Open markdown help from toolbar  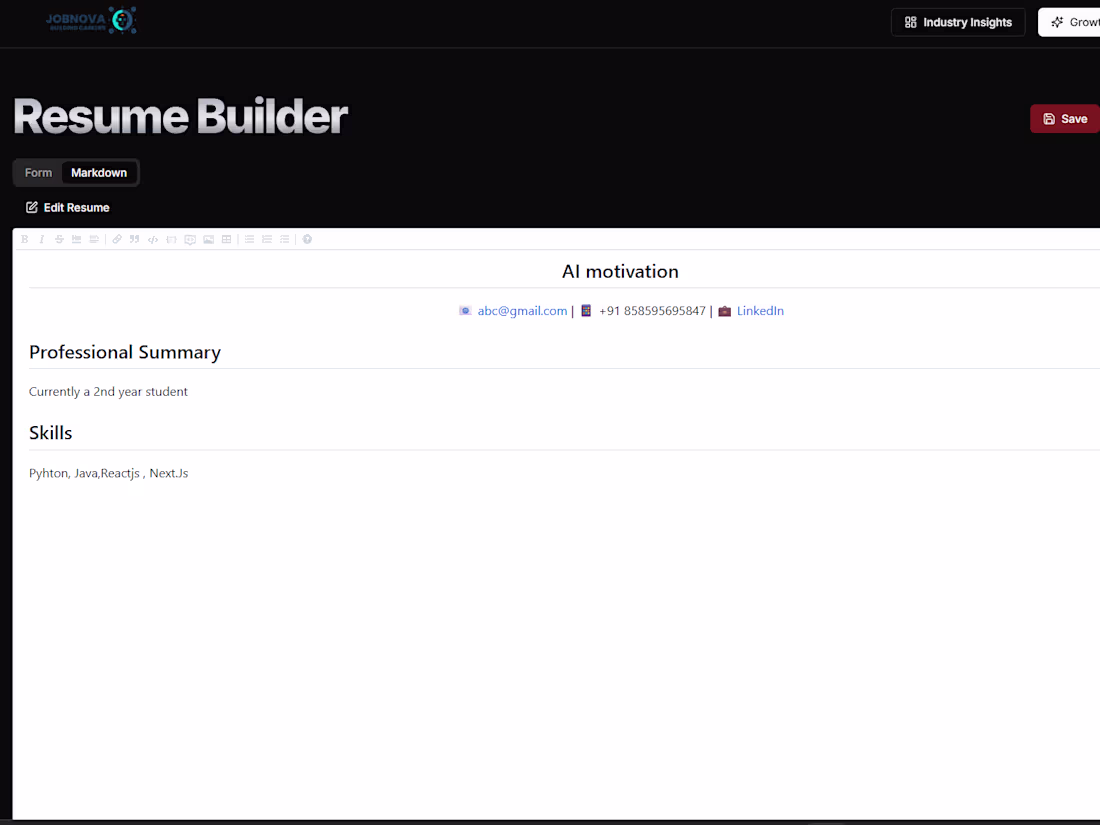307,239
